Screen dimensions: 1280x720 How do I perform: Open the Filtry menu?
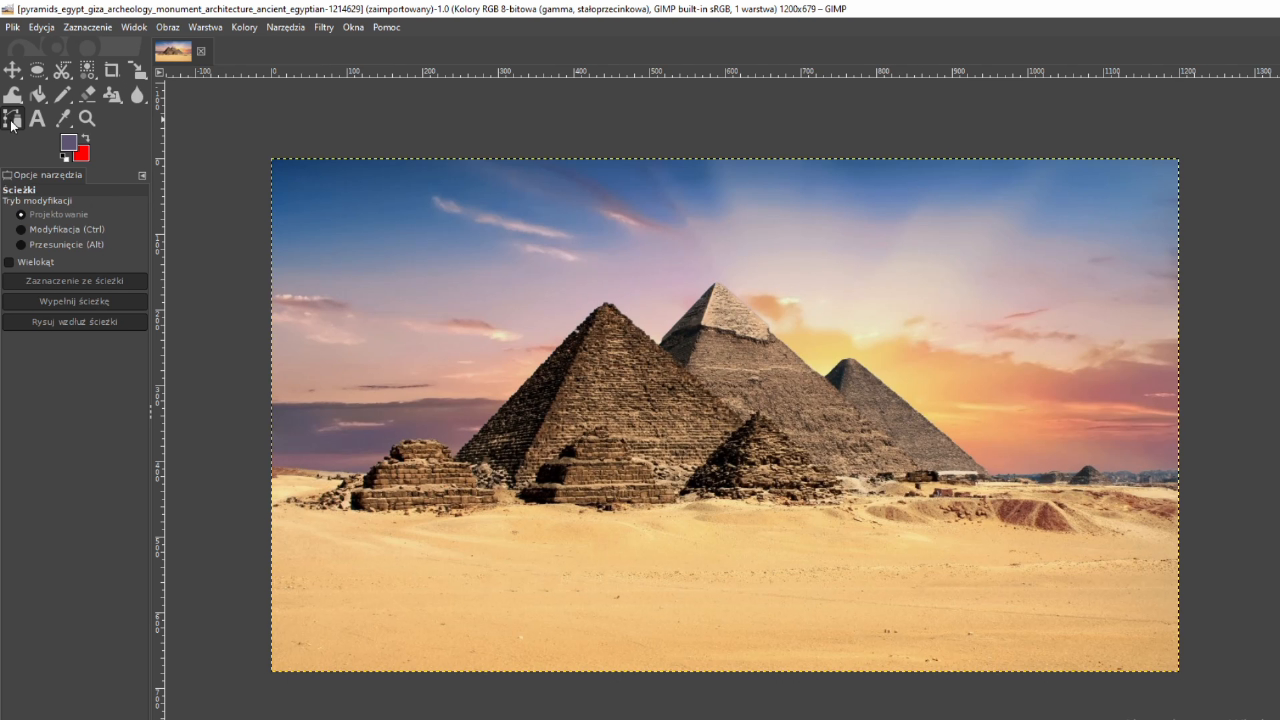tap(323, 27)
